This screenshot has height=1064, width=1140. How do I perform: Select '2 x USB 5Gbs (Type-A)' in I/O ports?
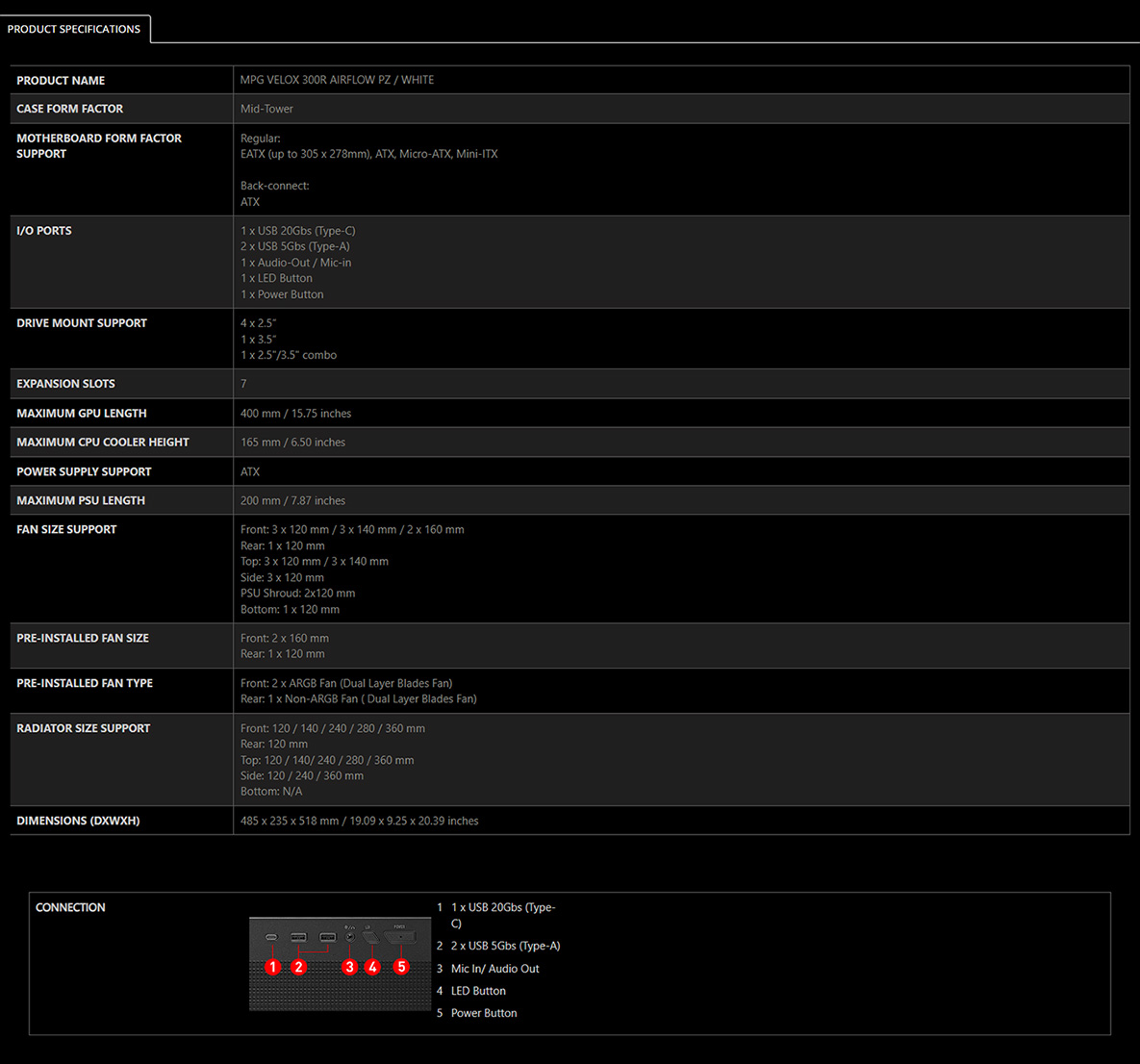click(x=295, y=246)
